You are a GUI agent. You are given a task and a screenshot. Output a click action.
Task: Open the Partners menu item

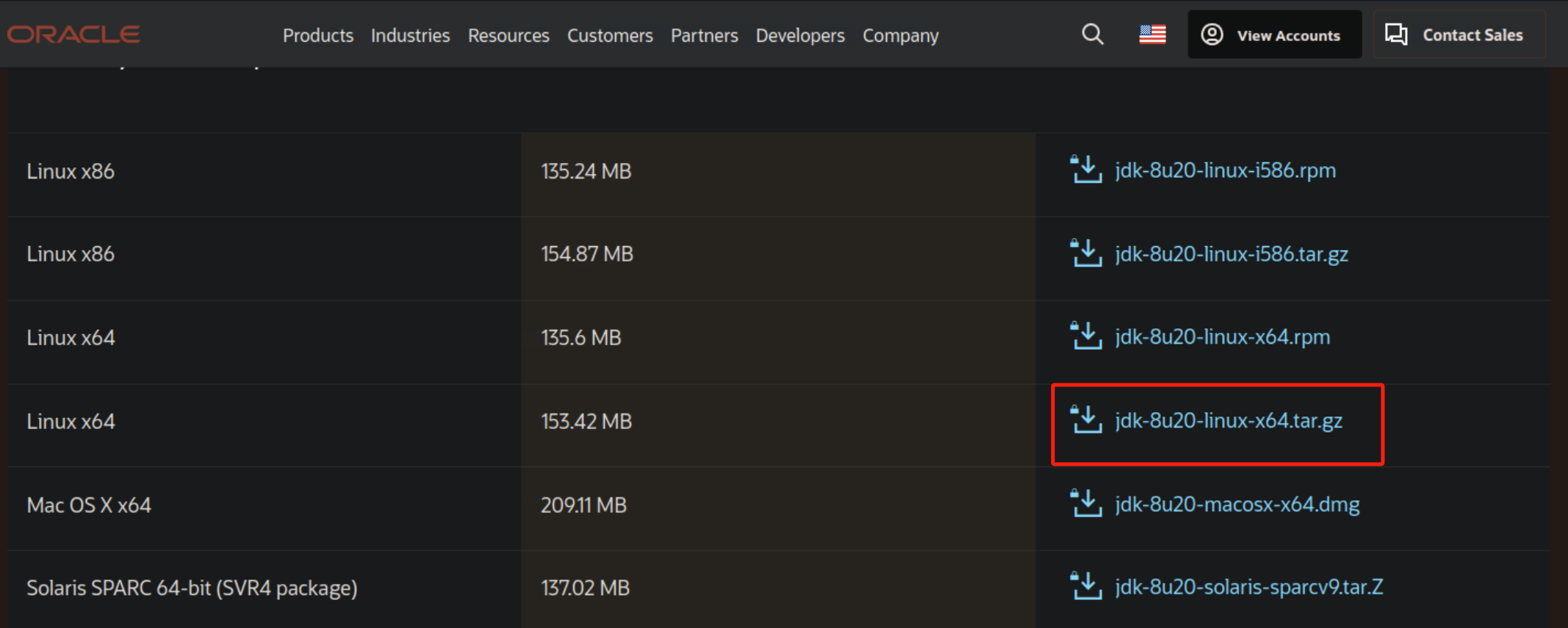tap(704, 35)
